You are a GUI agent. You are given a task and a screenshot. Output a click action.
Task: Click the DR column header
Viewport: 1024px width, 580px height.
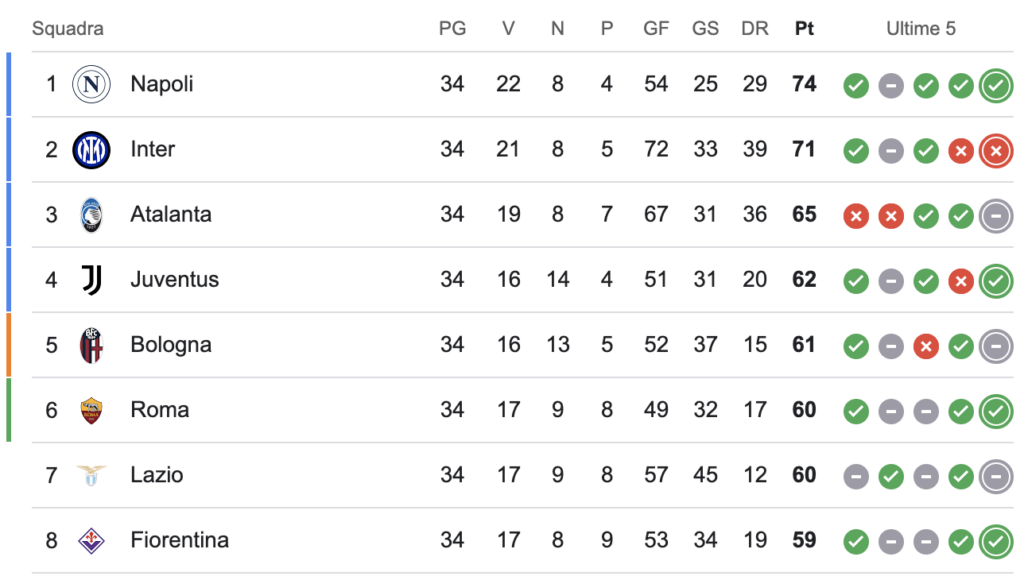(755, 29)
